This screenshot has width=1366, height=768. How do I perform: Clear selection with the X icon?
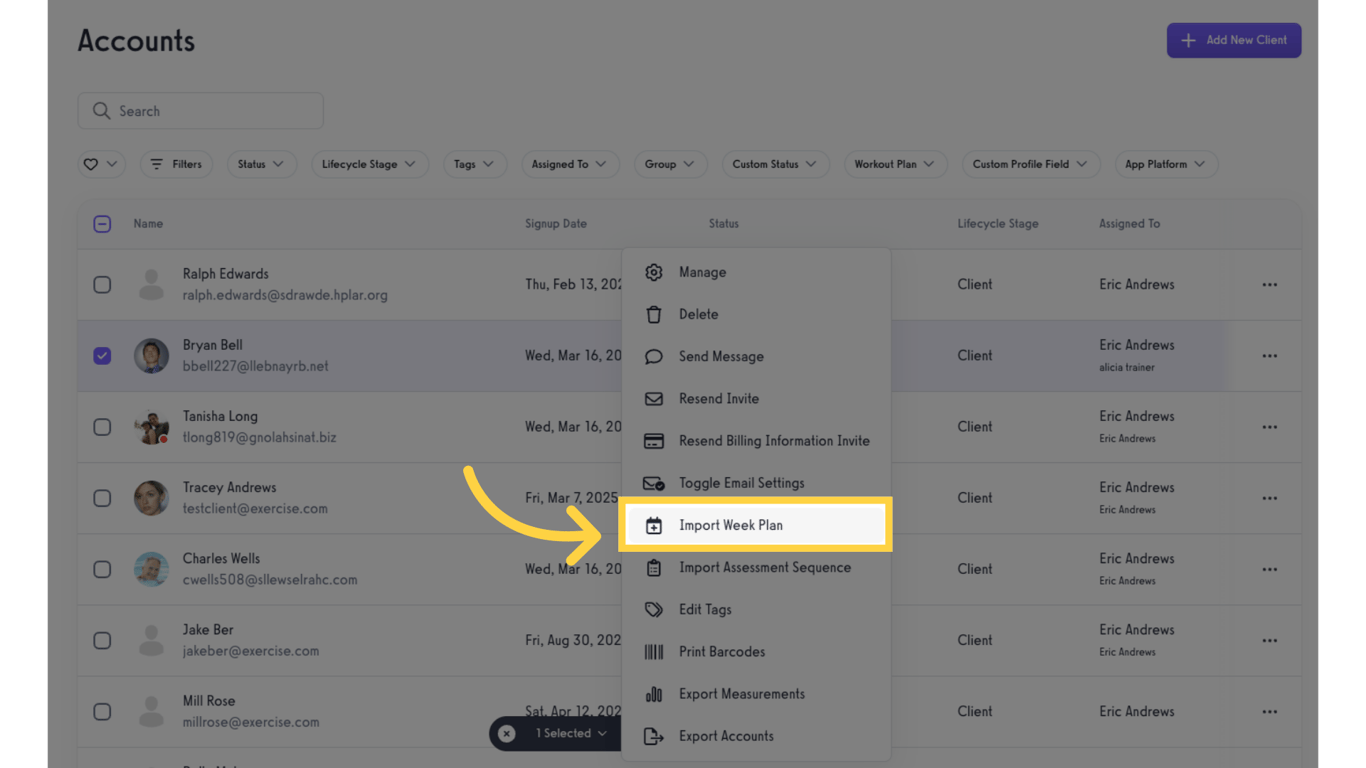(x=507, y=734)
